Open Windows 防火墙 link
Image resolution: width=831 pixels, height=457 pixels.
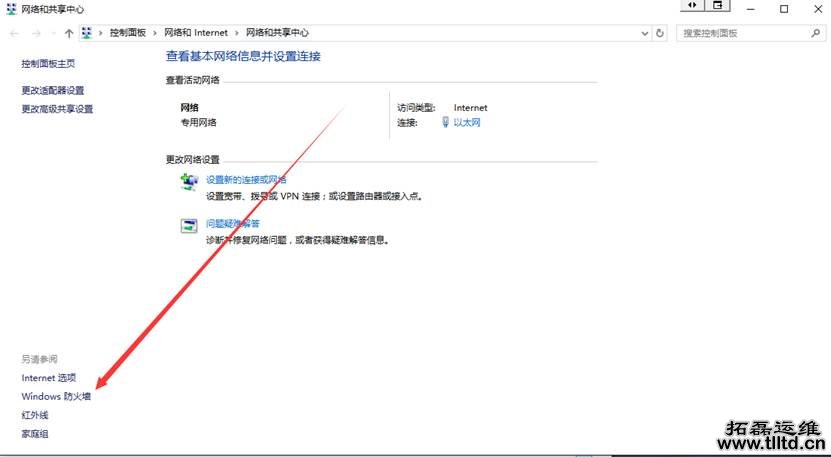coord(56,397)
